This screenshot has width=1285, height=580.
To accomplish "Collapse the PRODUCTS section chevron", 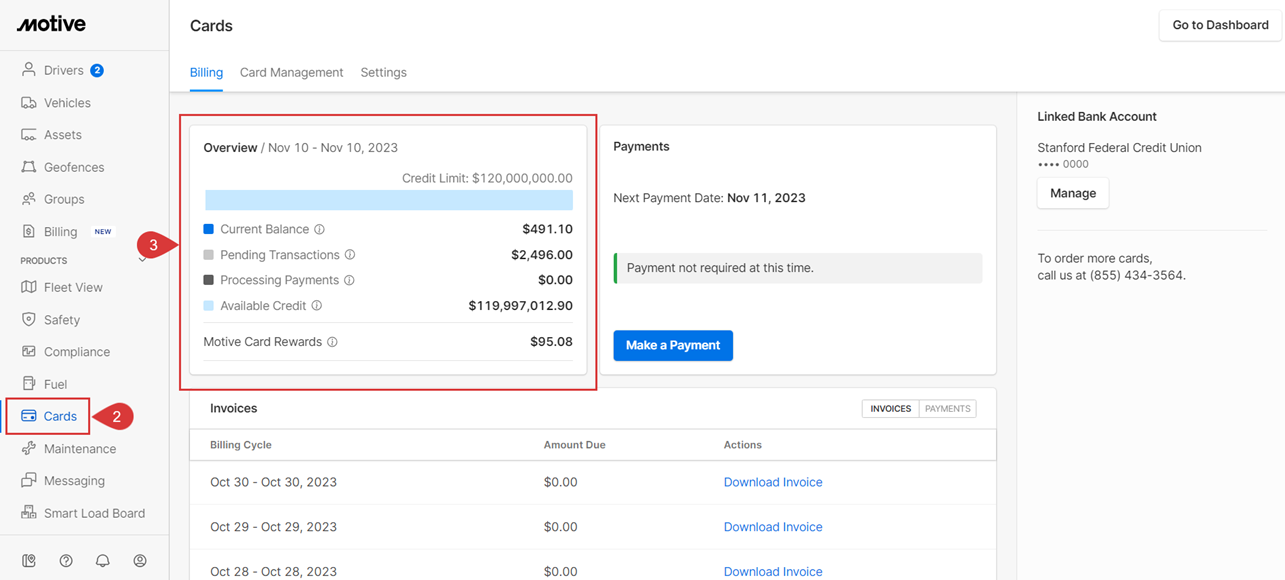I will (142, 260).
